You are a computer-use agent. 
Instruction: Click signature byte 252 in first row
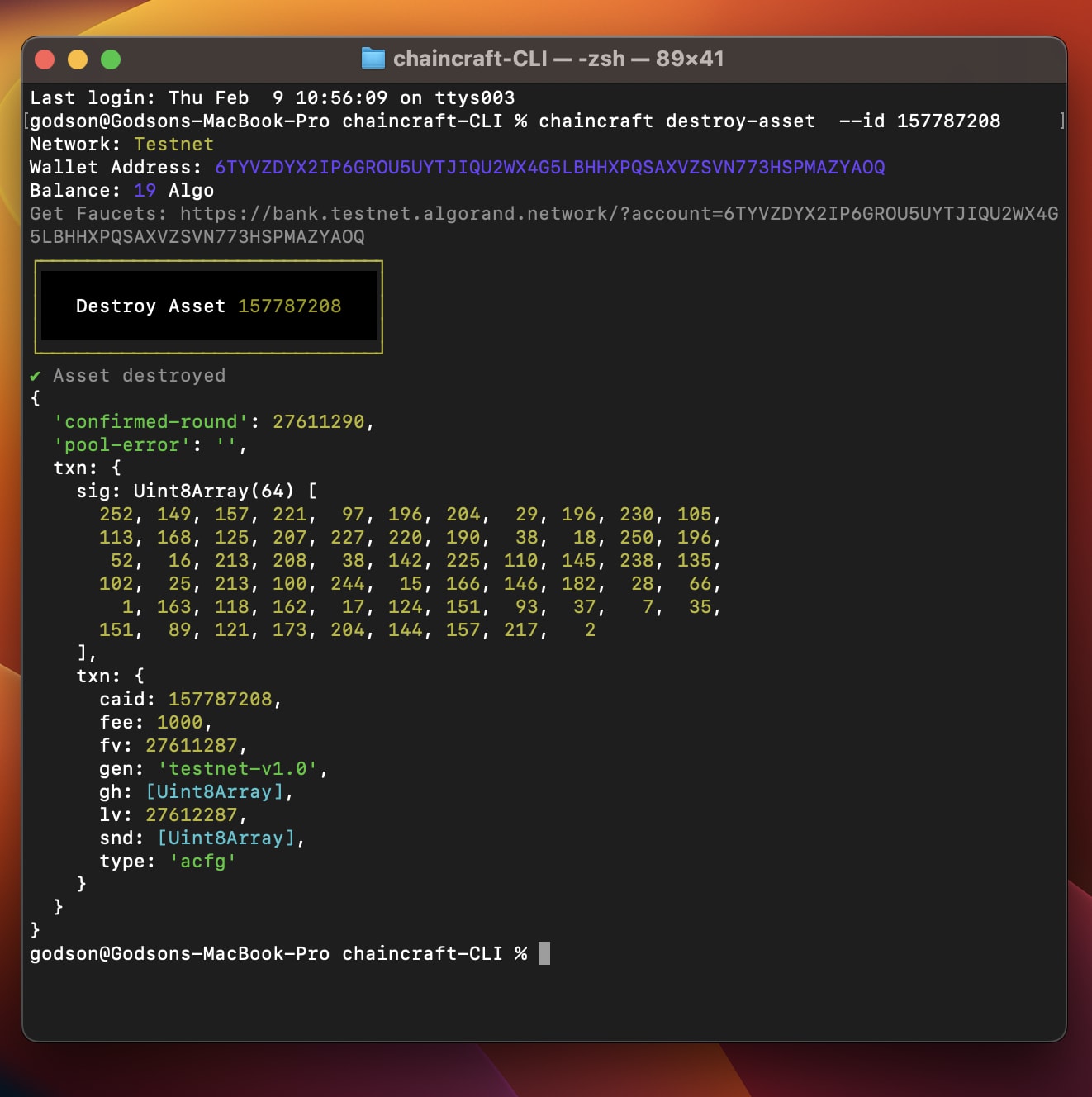click(116, 514)
